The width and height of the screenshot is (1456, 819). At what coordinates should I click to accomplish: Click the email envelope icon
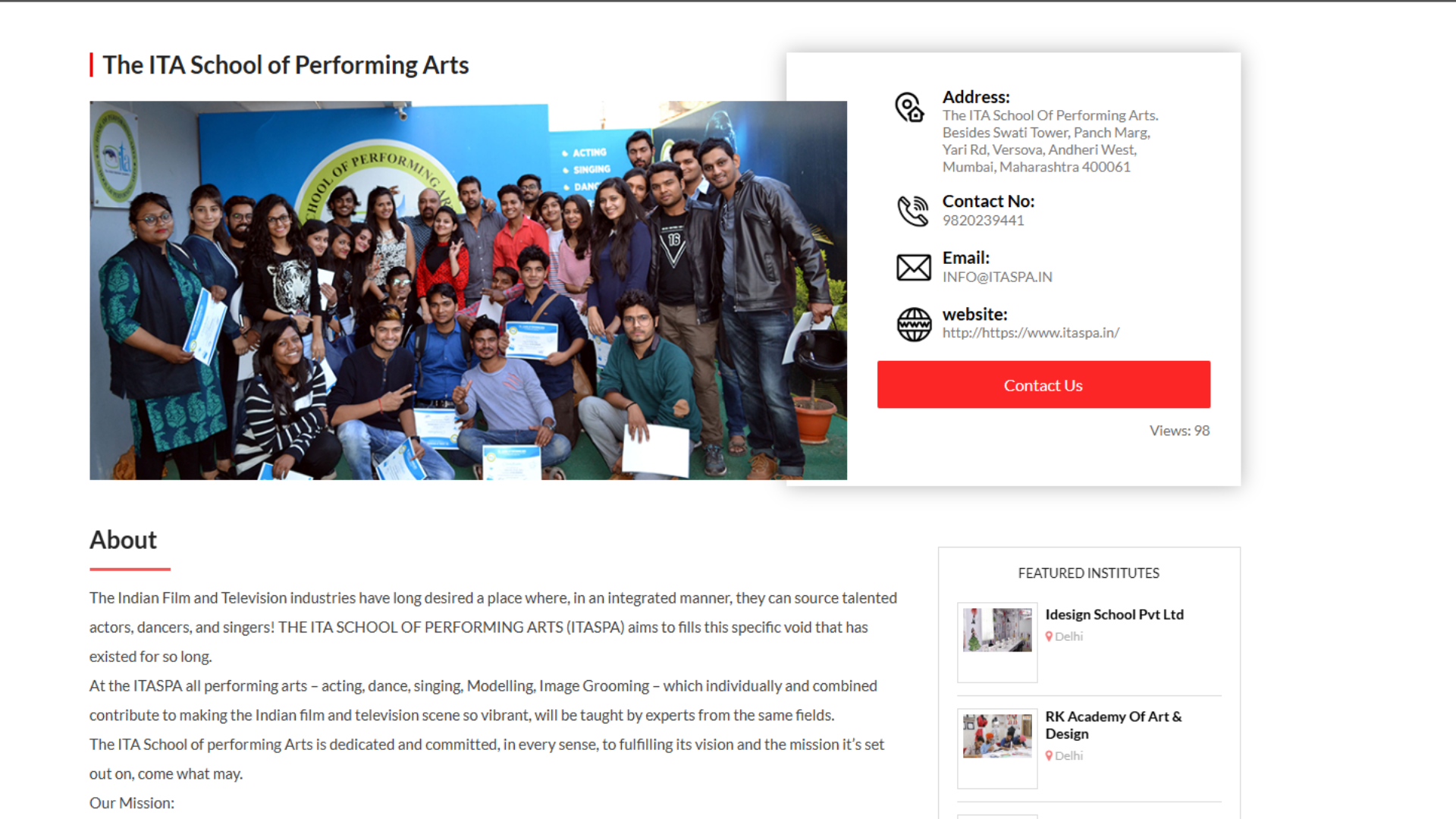(913, 268)
